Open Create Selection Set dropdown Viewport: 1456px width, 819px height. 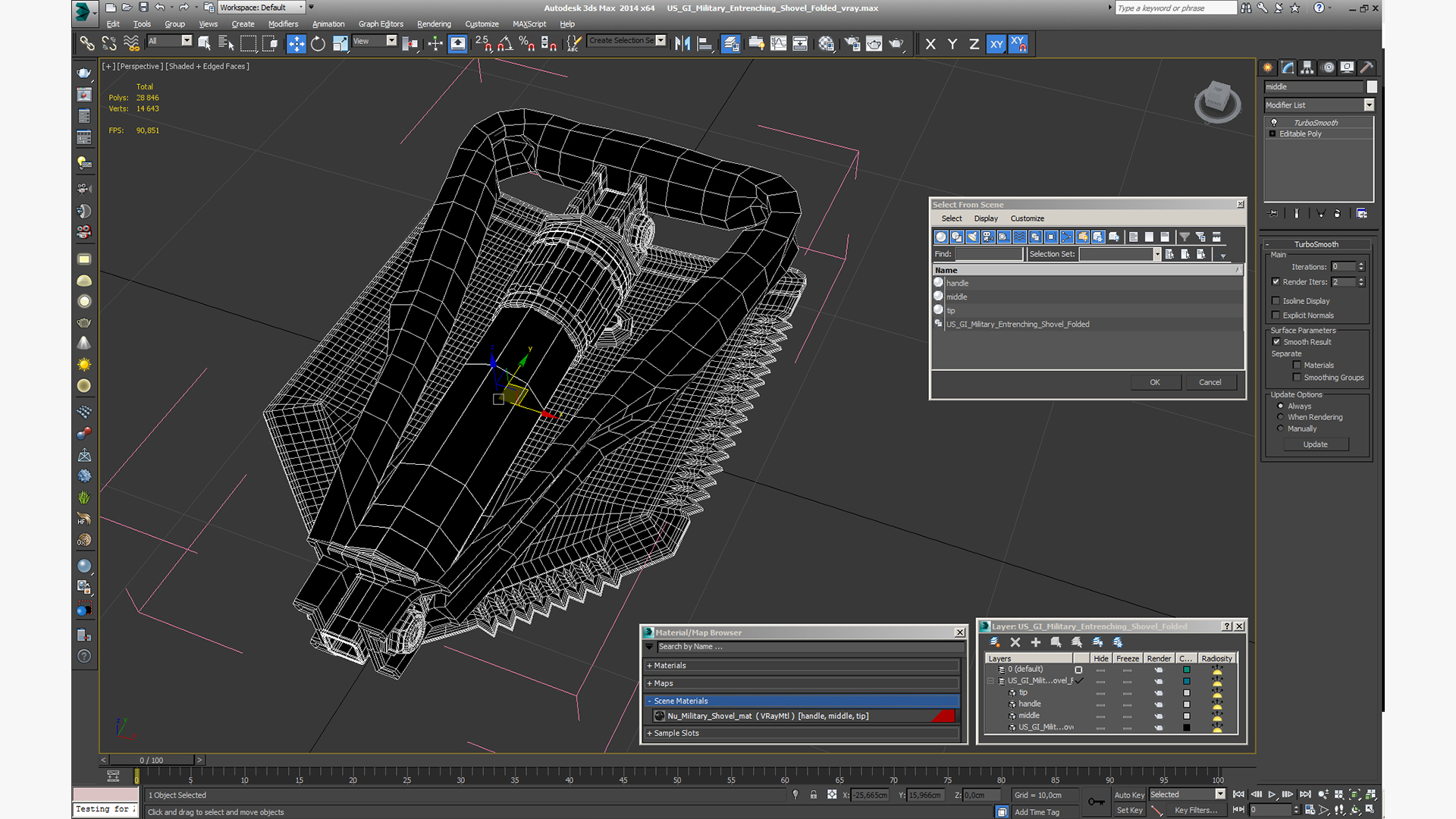(x=661, y=40)
